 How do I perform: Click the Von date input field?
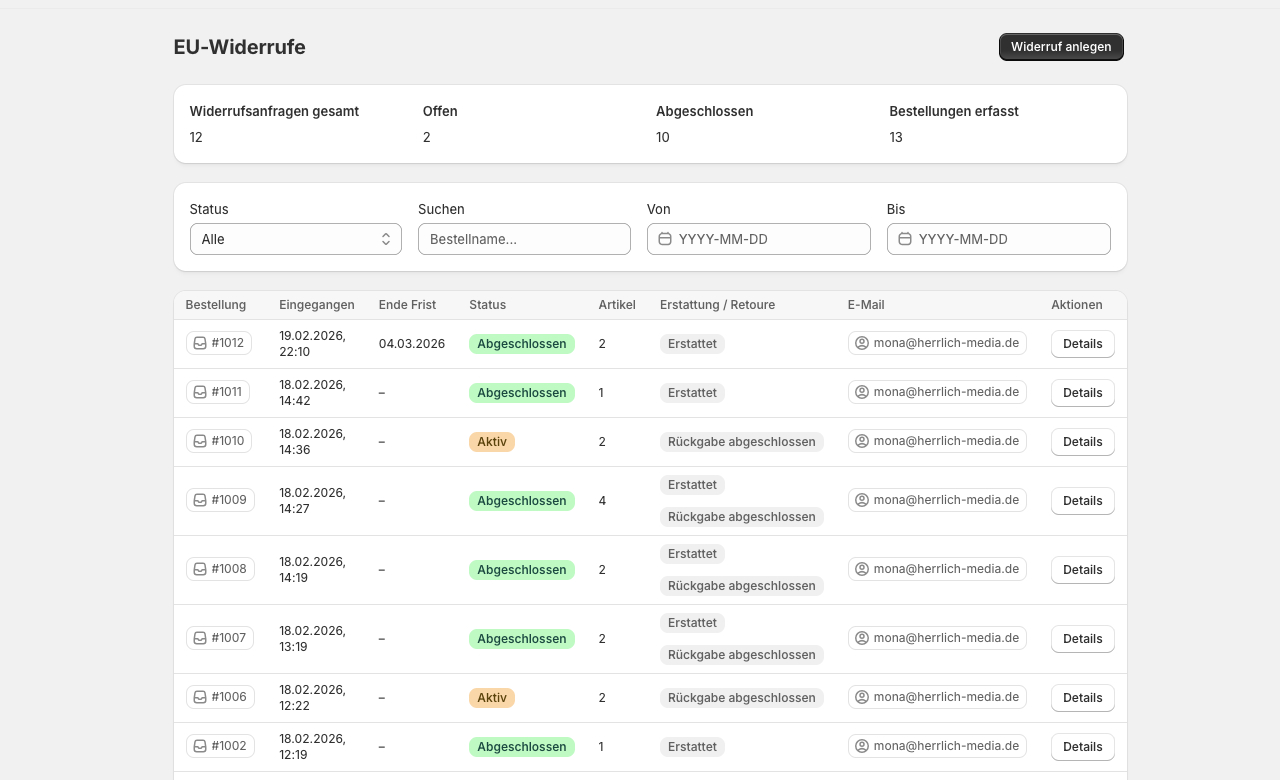click(x=770, y=239)
